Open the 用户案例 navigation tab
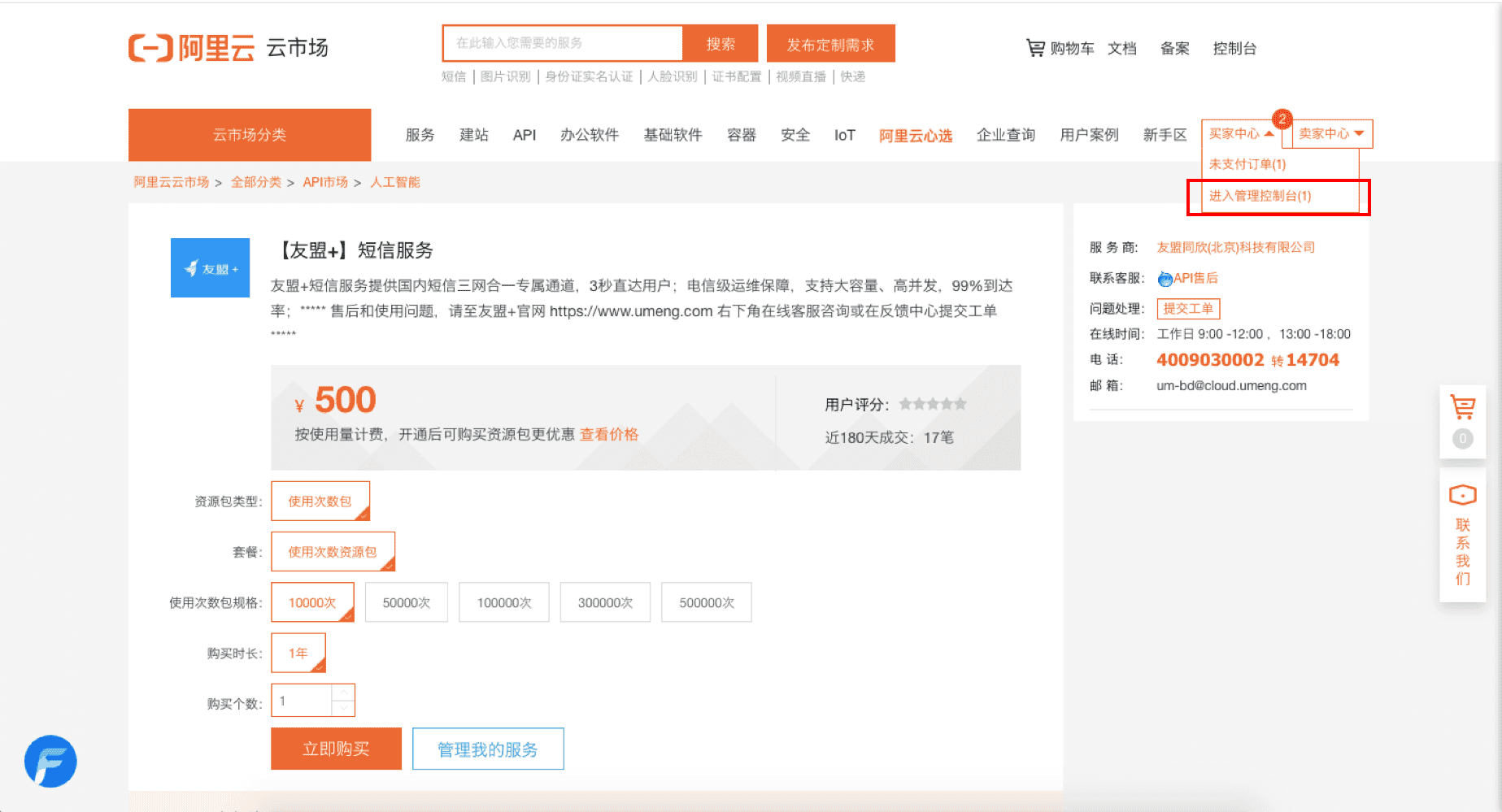The height and width of the screenshot is (812, 1502). pos(1089,135)
